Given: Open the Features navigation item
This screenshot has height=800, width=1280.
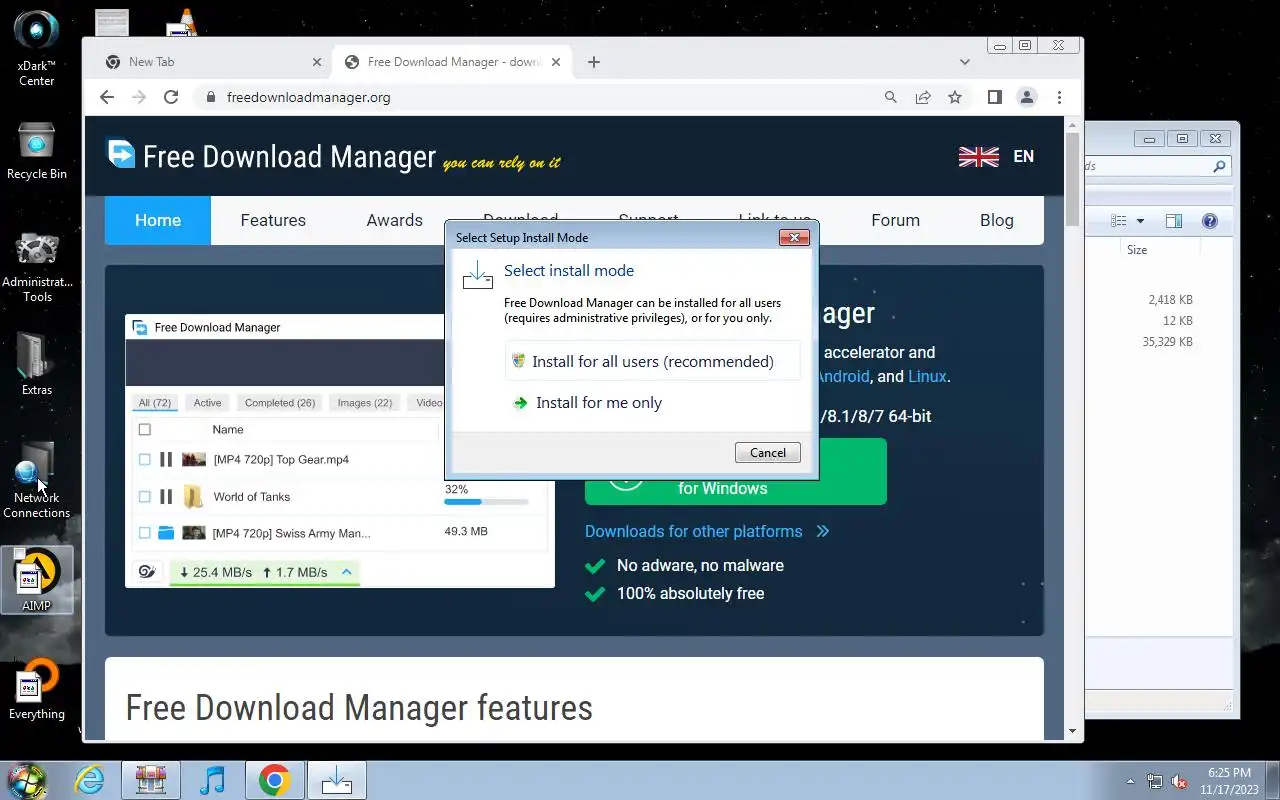Looking at the screenshot, I should (273, 220).
